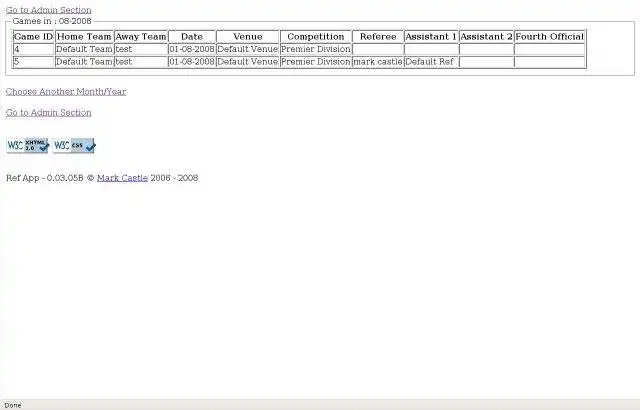The height and width of the screenshot is (410, 640).
Task: Click the Fourth Official column header
Action: click(x=550, y=37)
